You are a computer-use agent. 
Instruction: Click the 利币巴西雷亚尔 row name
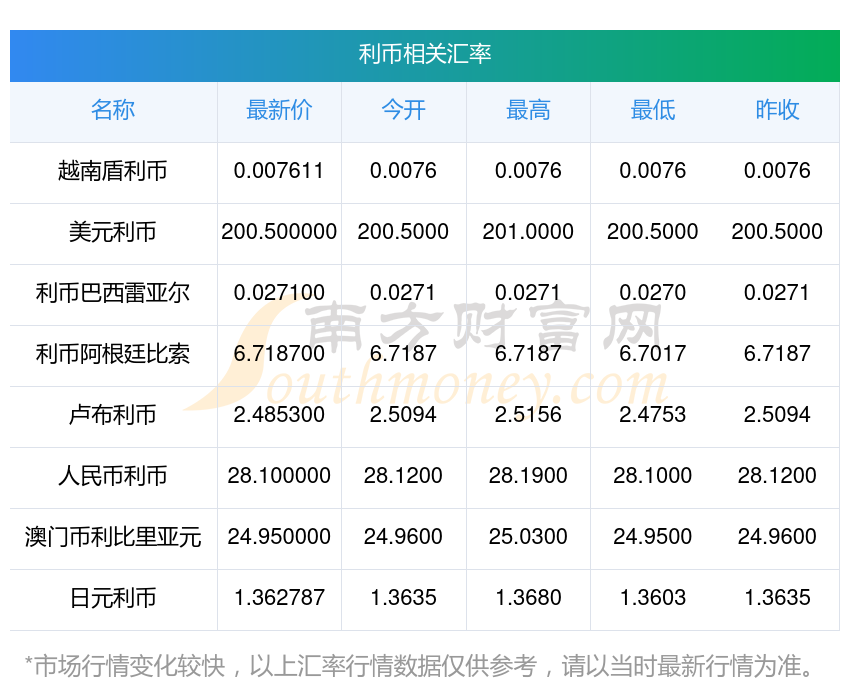[113, 293]
